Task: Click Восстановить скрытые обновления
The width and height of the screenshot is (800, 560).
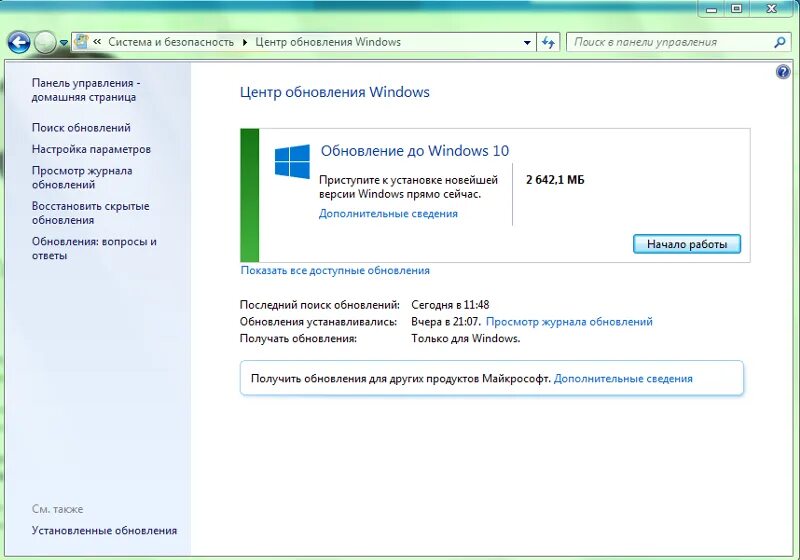Action: (91, 213)
